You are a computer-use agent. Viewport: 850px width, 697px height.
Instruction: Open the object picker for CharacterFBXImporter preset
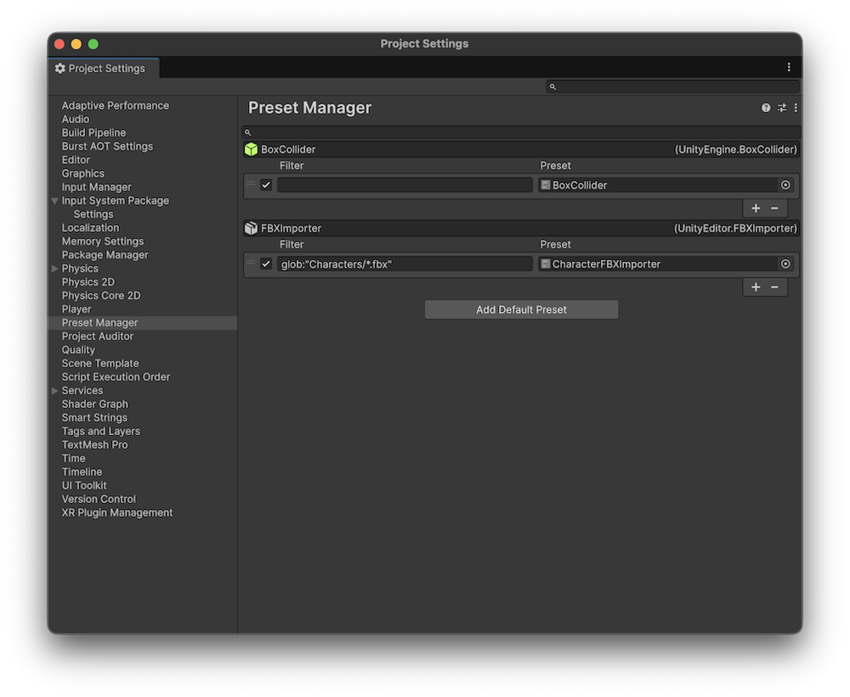[x=785, y=264]
